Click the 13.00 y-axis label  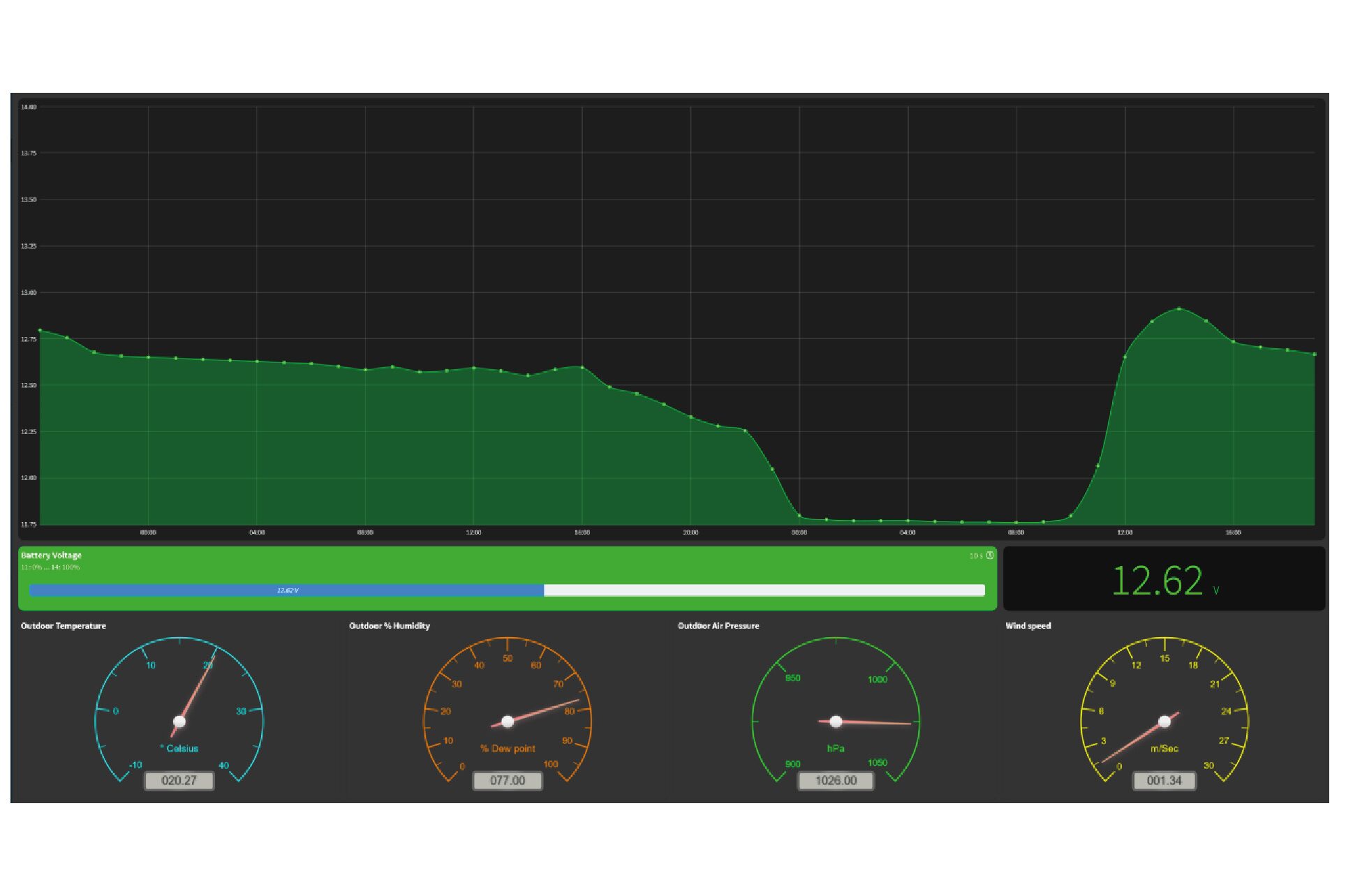[28, 292]
